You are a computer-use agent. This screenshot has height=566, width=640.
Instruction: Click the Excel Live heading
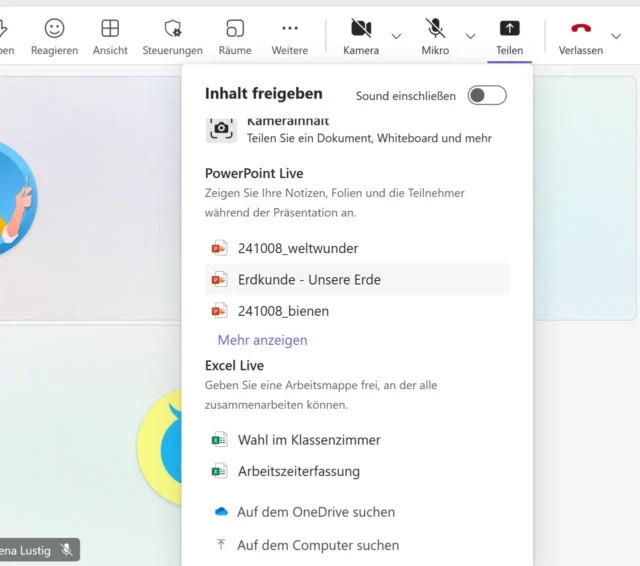click(x=234, y=365)
